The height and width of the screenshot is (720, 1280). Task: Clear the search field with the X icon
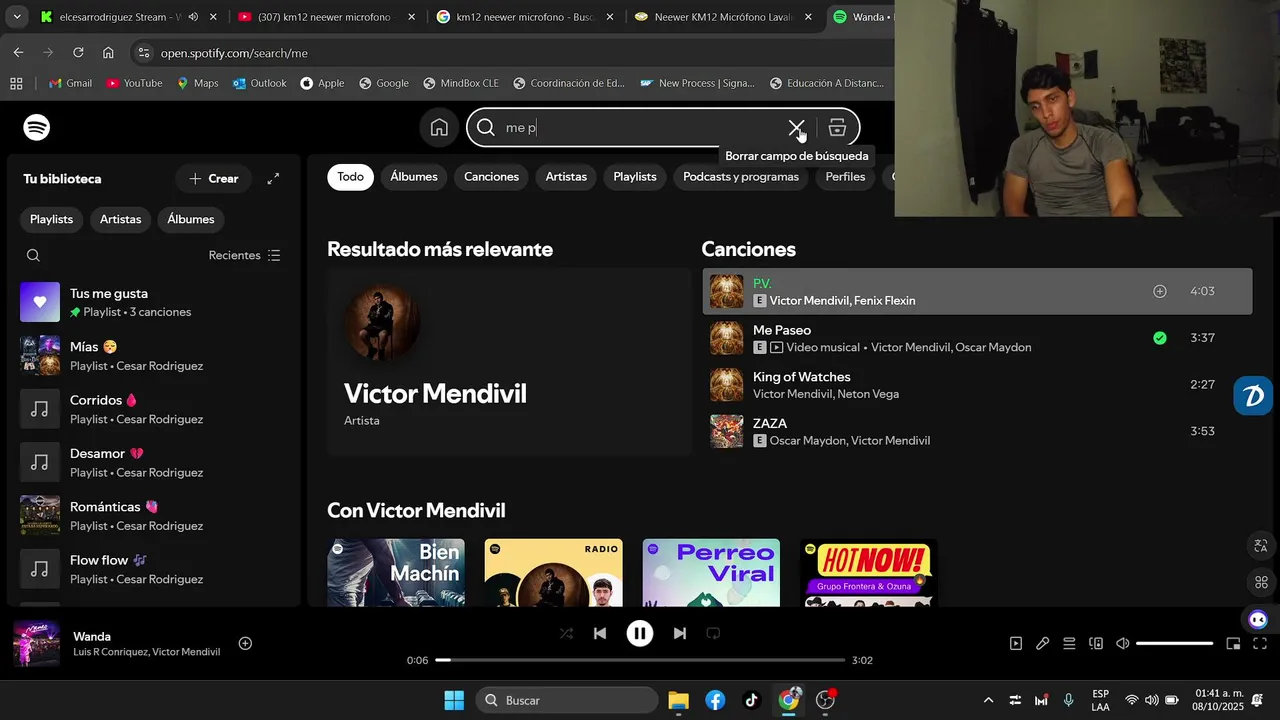point(796,128)
